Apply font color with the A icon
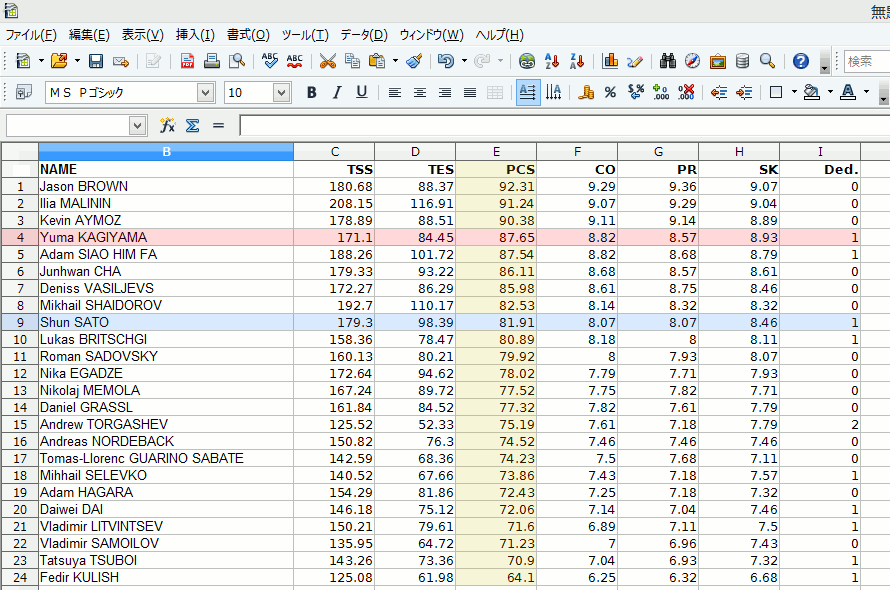Viewport: 890px width, 590px height. point(848,92)
